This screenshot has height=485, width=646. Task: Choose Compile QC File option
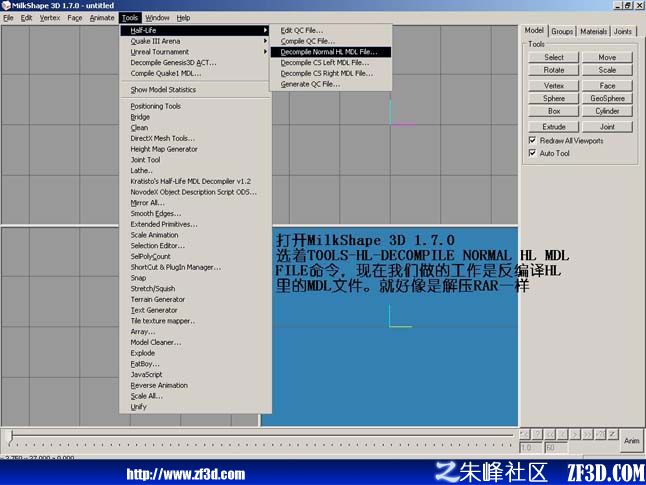click(x=330, y=41)
